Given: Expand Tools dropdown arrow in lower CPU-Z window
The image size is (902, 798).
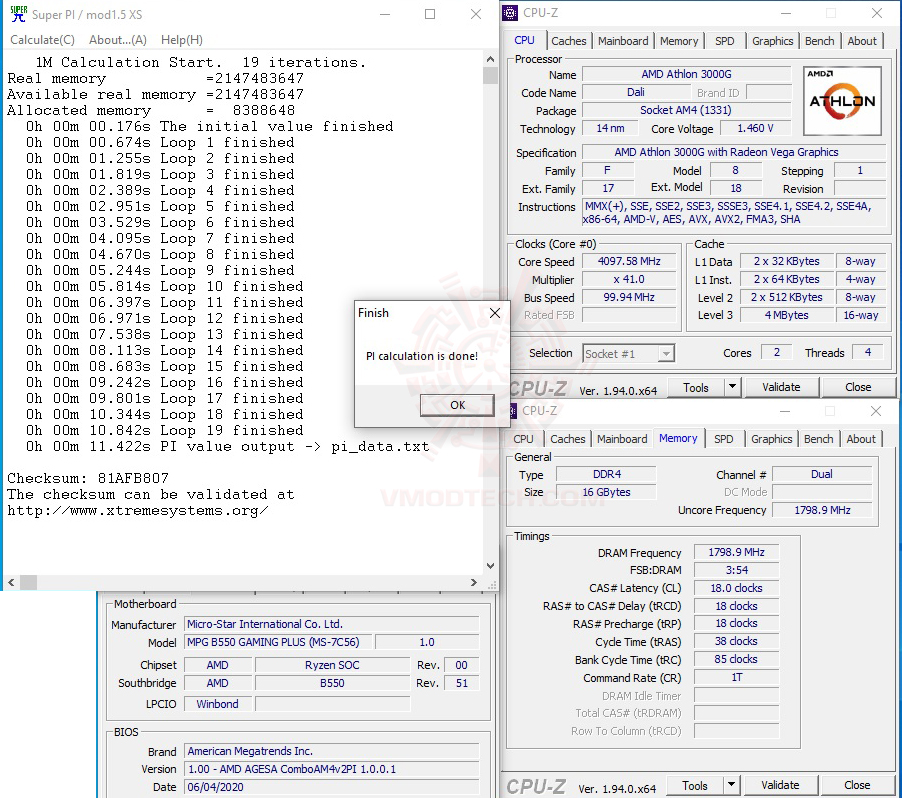Looking at the screenshot, I should coord(731,785).
